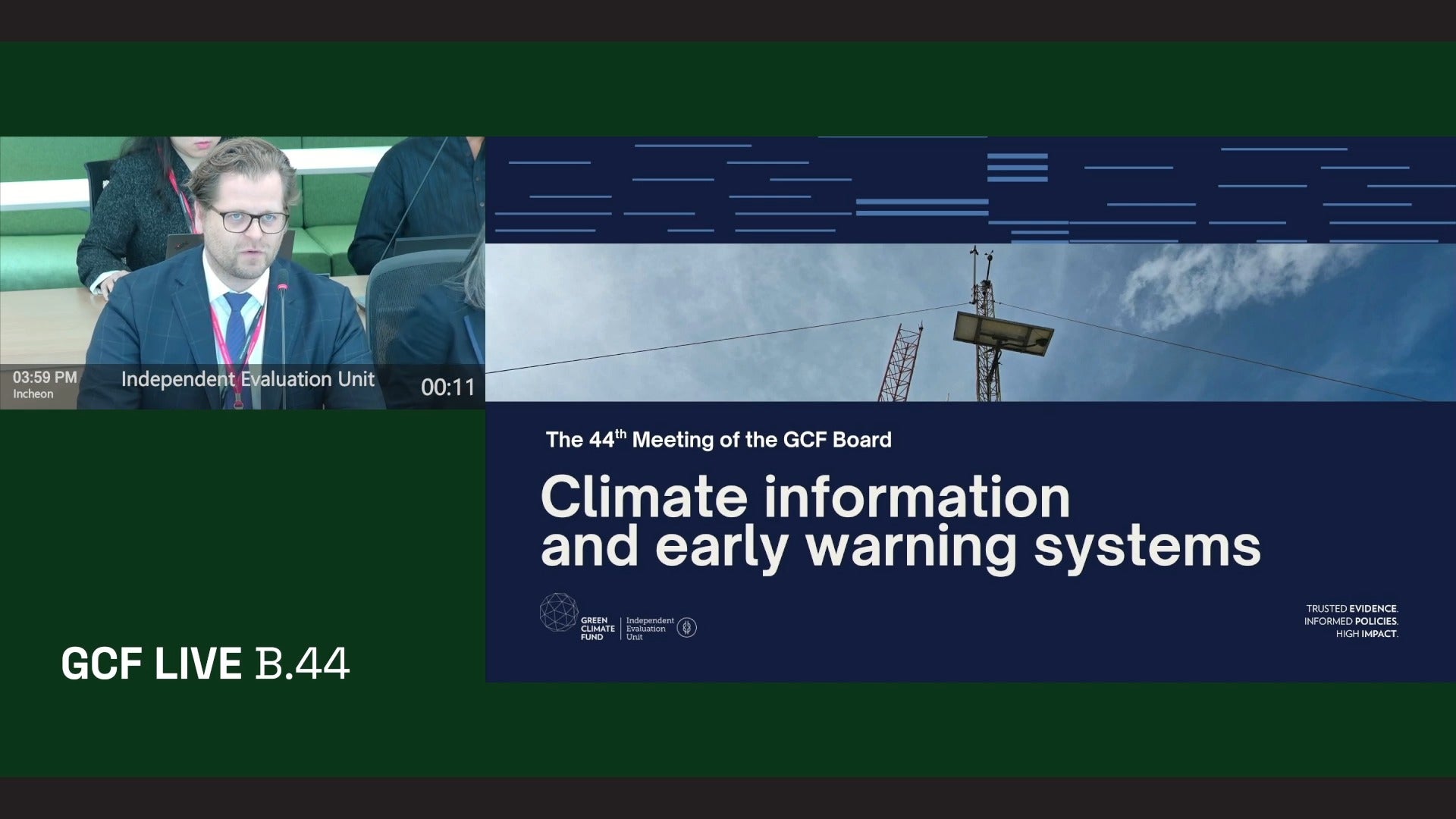Click the Independent Evaluation Unit circular emblem
The height and width of the screenshot is (819, 1456).
click(x=687, y=627)
